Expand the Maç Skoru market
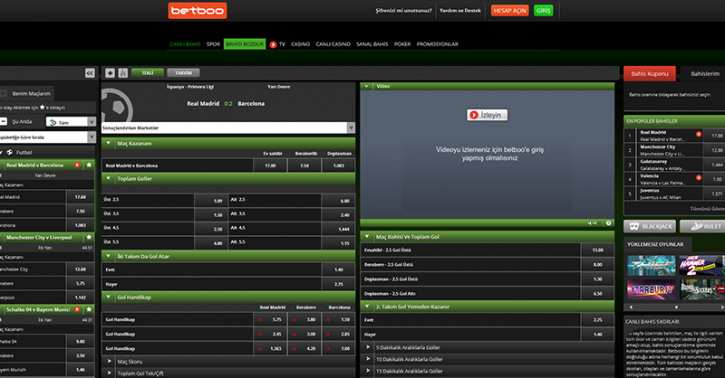 pyautogui.click(x=109, y=362)
